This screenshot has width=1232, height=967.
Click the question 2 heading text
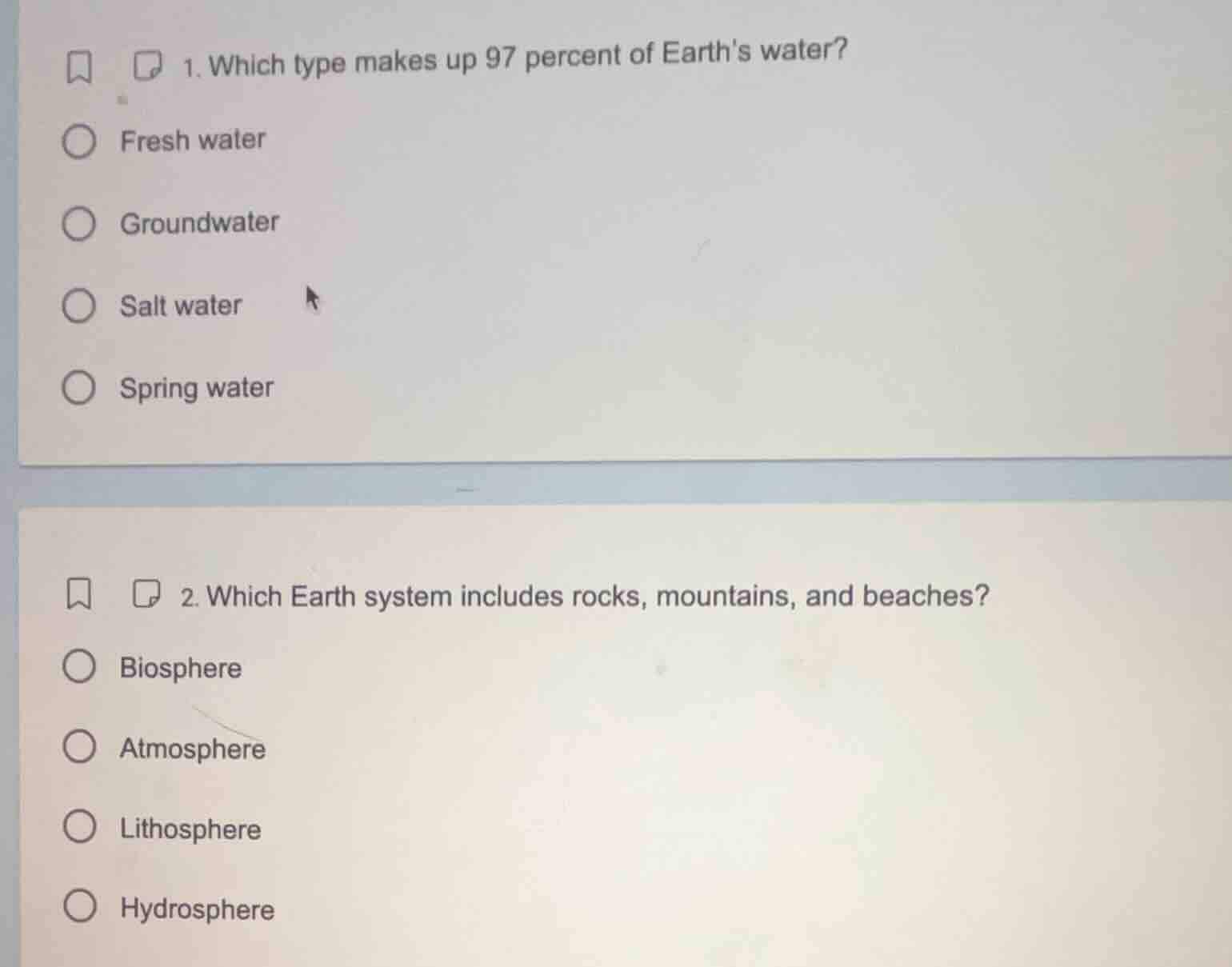(584, 596)
